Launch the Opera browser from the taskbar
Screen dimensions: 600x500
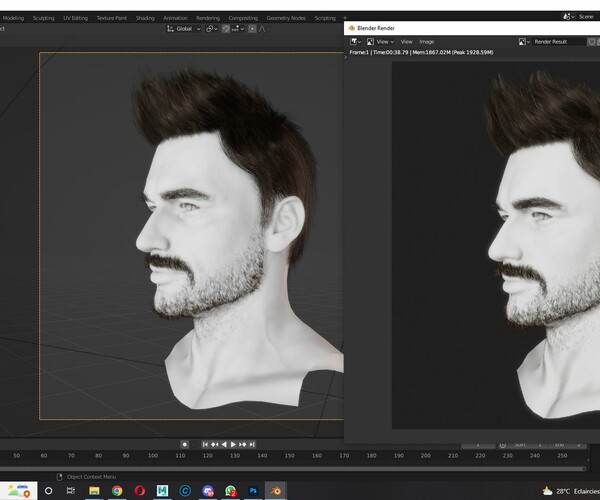[x=140, y=490]
